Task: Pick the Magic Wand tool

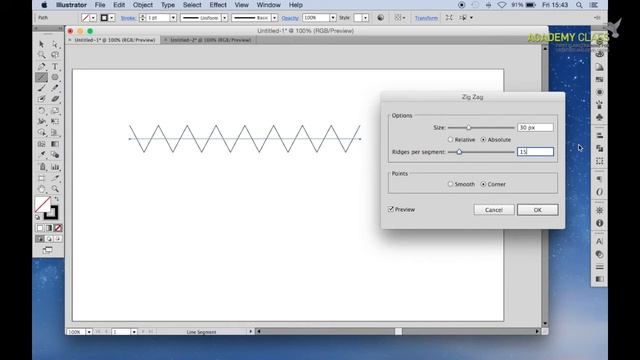Action: 41,55
